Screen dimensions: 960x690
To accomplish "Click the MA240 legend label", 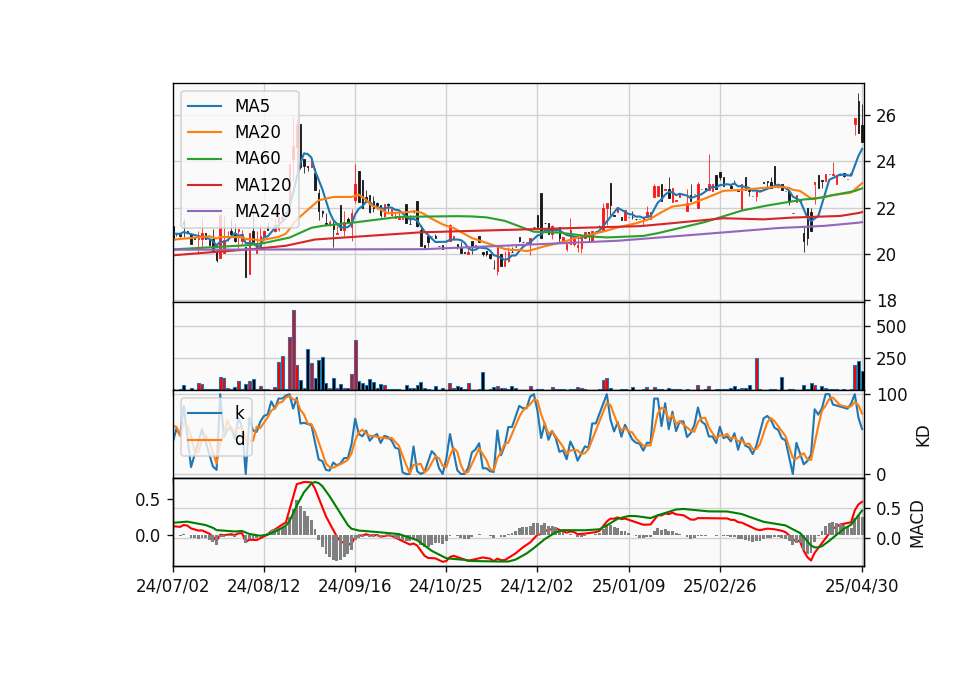I will point(263,211).
